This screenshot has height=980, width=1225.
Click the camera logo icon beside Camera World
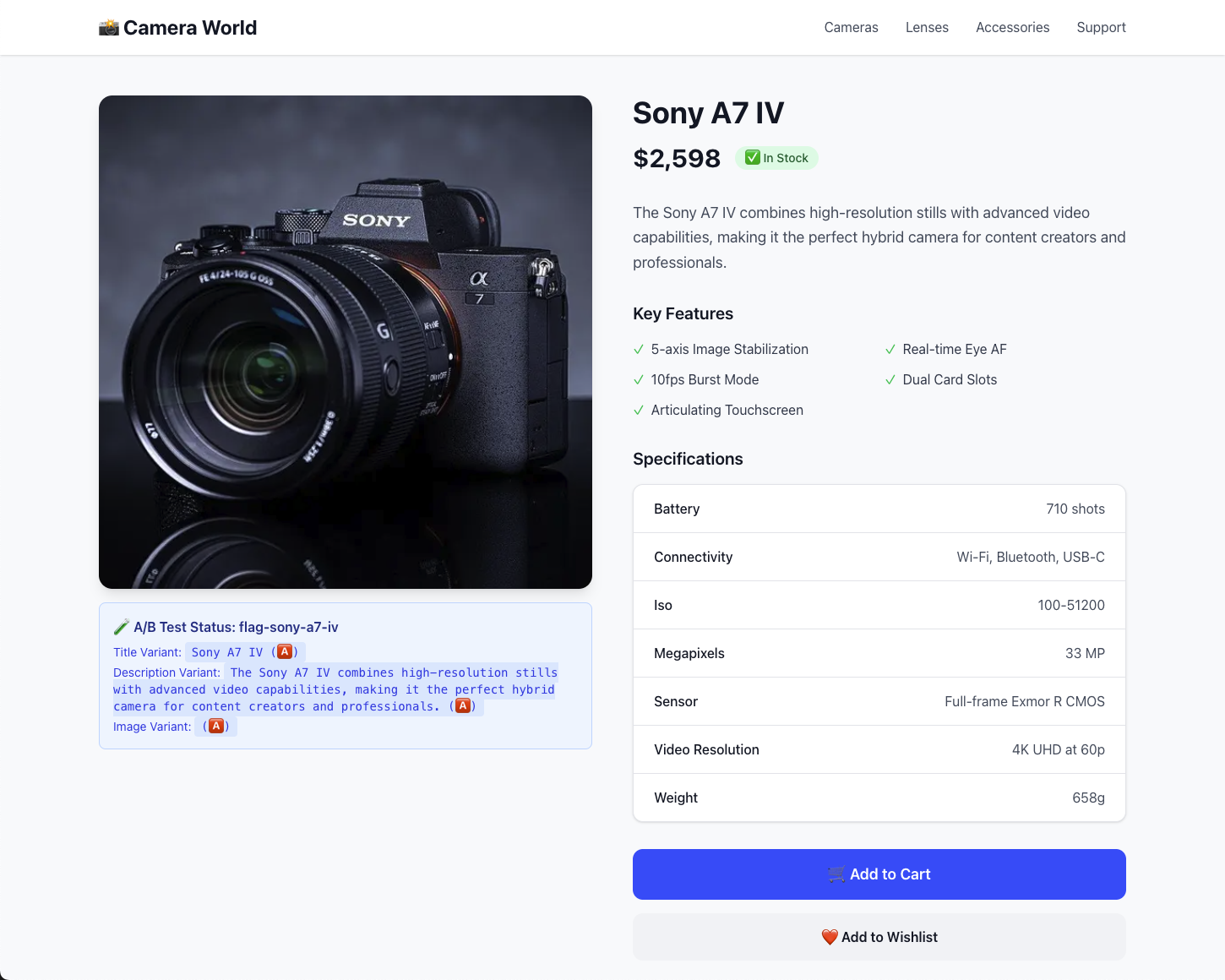point(109,28)
